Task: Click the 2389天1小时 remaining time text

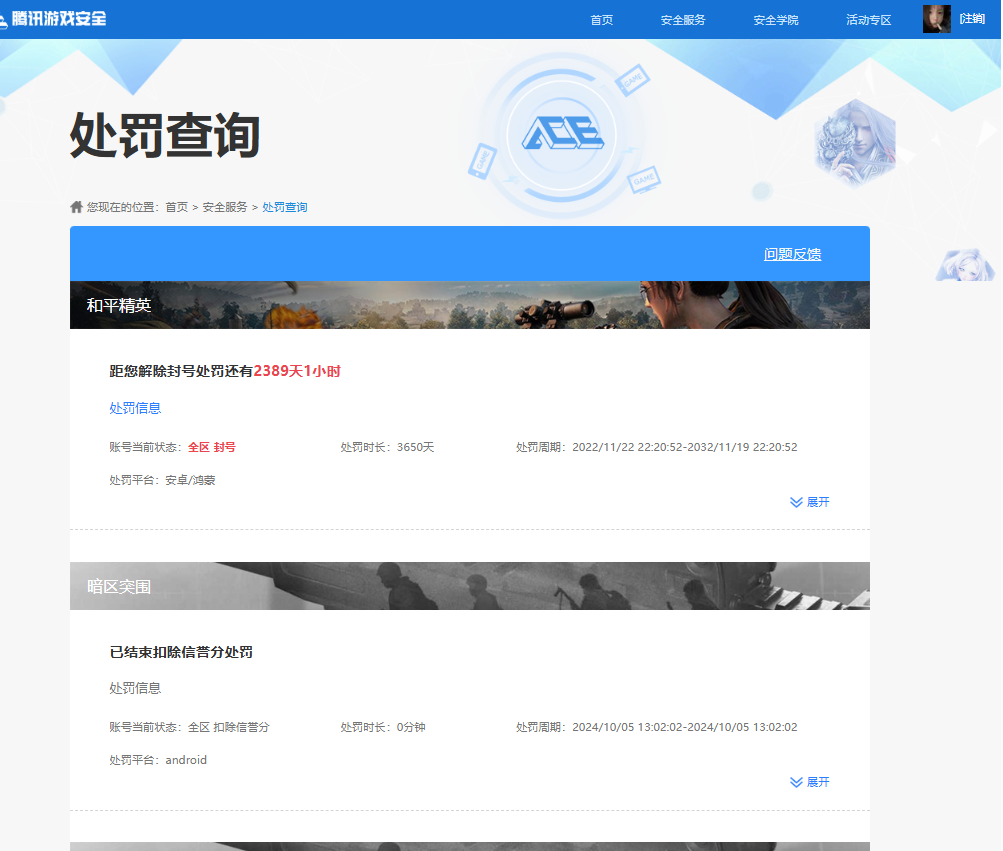Action: [x=297, y=371]
